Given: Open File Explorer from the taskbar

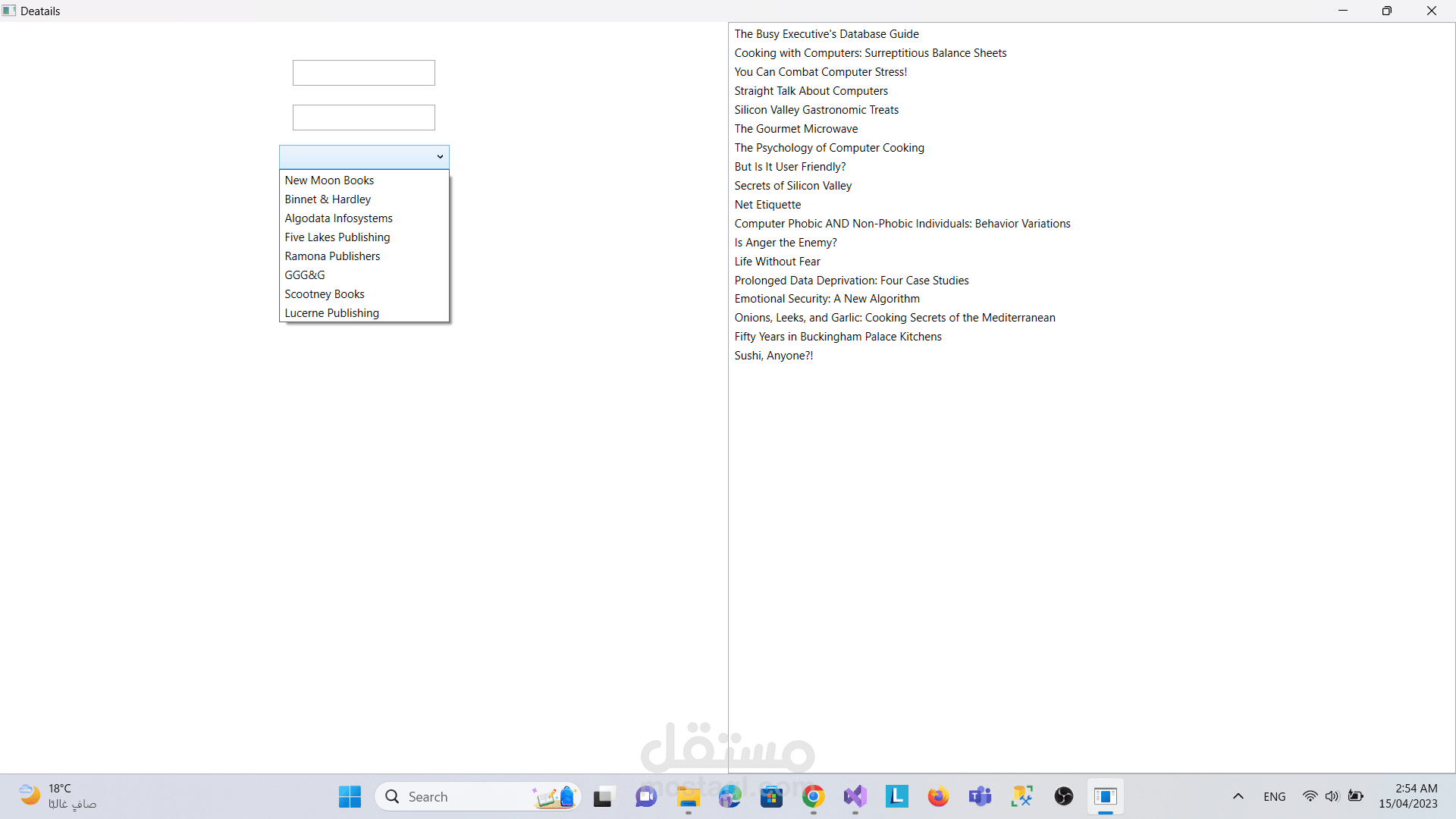Looking at the screenshot, I should click(689, 796).
